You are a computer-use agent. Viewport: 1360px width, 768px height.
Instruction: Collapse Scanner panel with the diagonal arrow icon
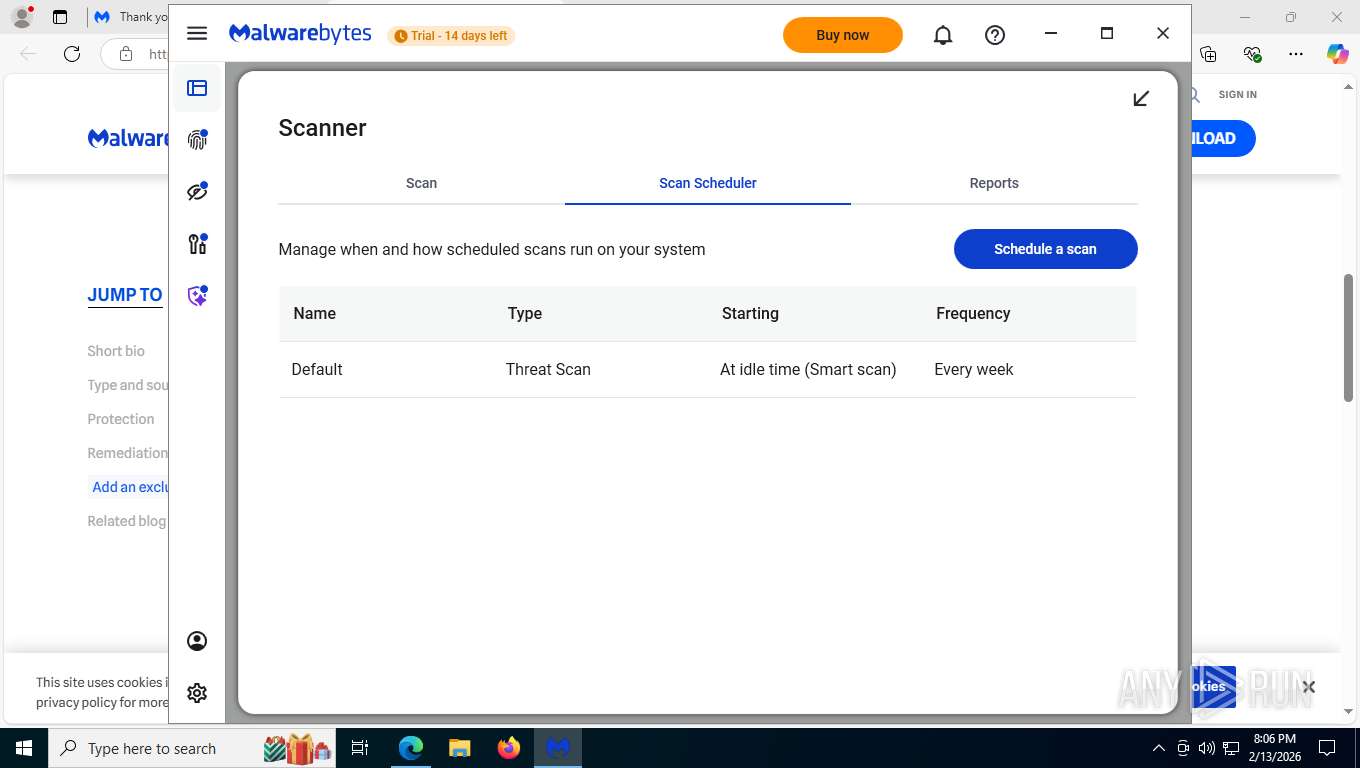click(x=1141, y=98)
